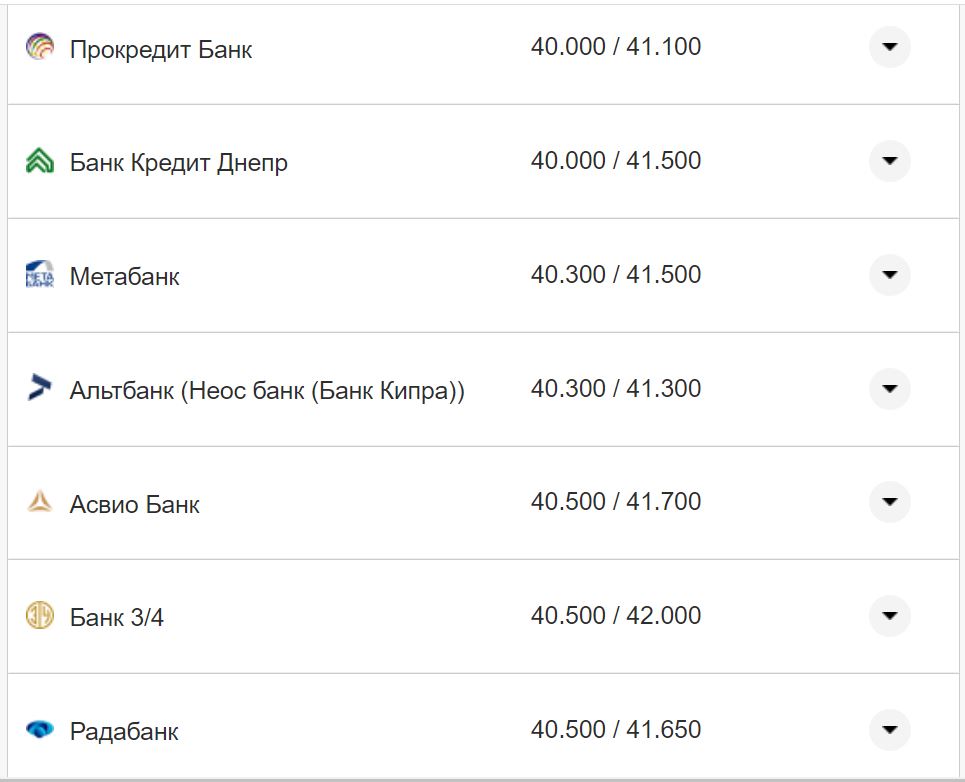Click the Банк 3/4 gold logo
This screenshot has height=782, width=965.
pos(39,616)
